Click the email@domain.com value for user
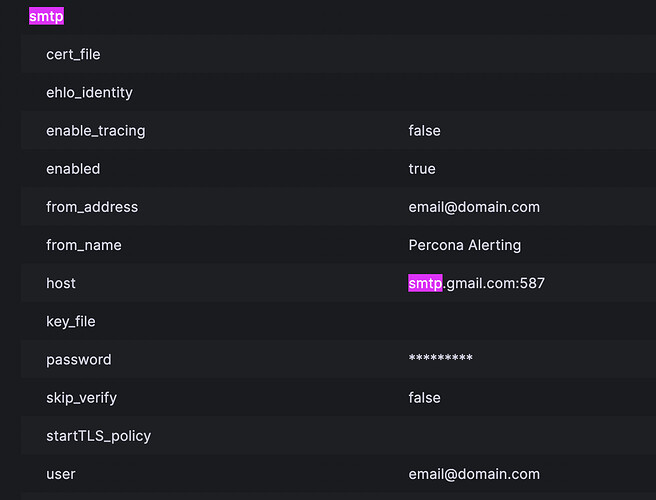The image size is (656, 500). click(x=474, y=474)
